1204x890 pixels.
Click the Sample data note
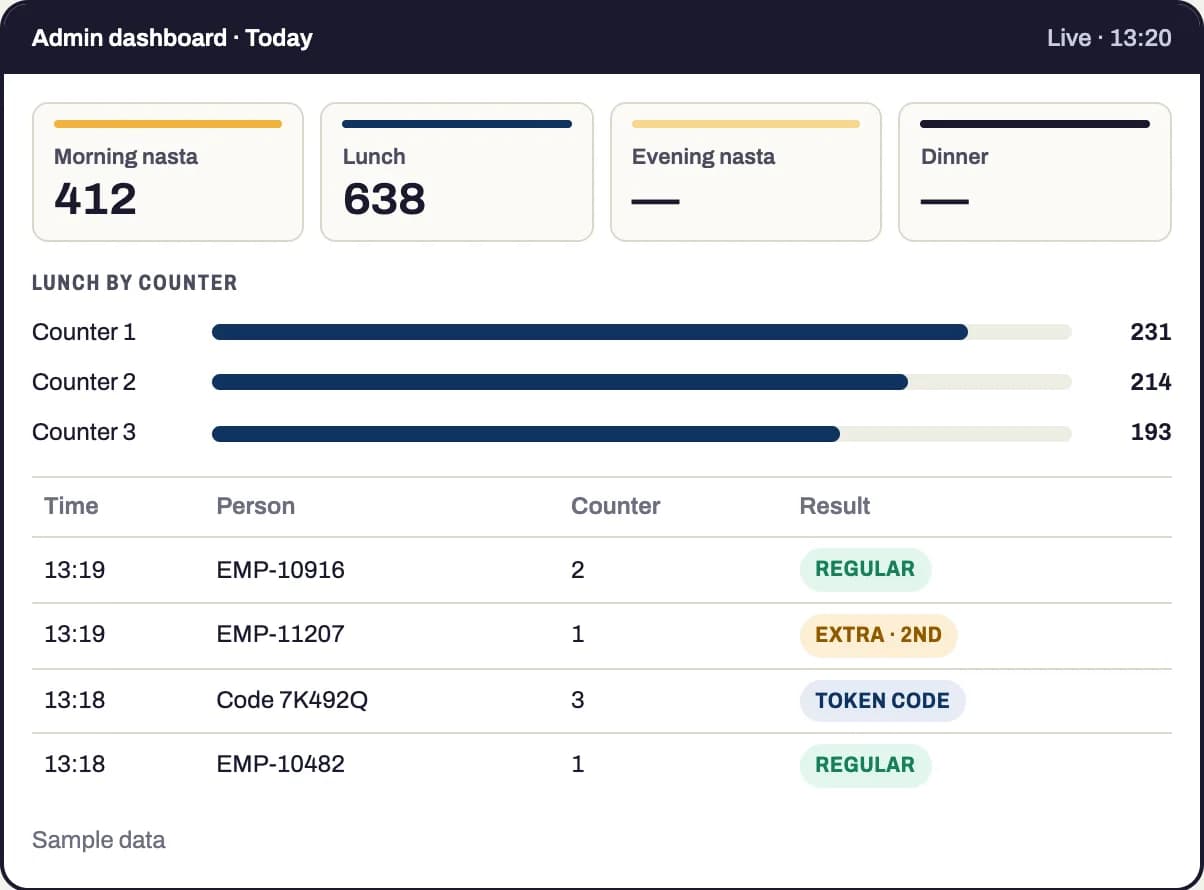pyautogui.click(x=99, y=840)
